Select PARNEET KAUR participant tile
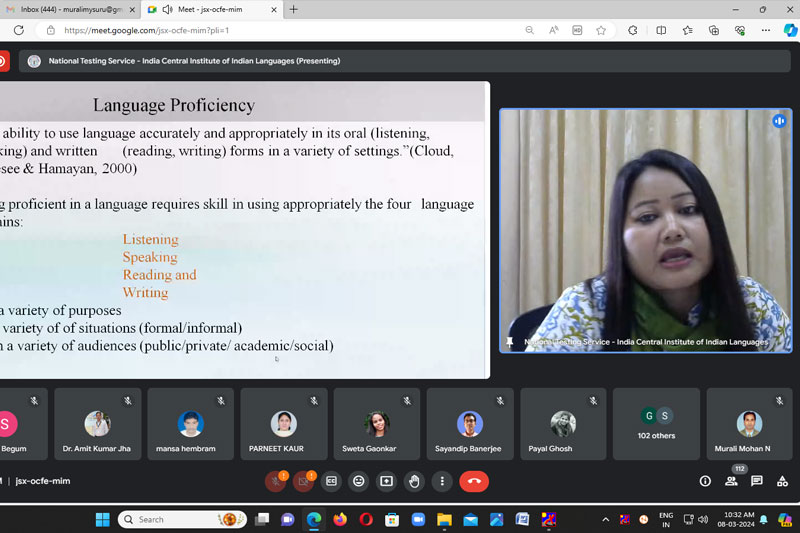This screenshot has height=533, width=800. point(284,424)
